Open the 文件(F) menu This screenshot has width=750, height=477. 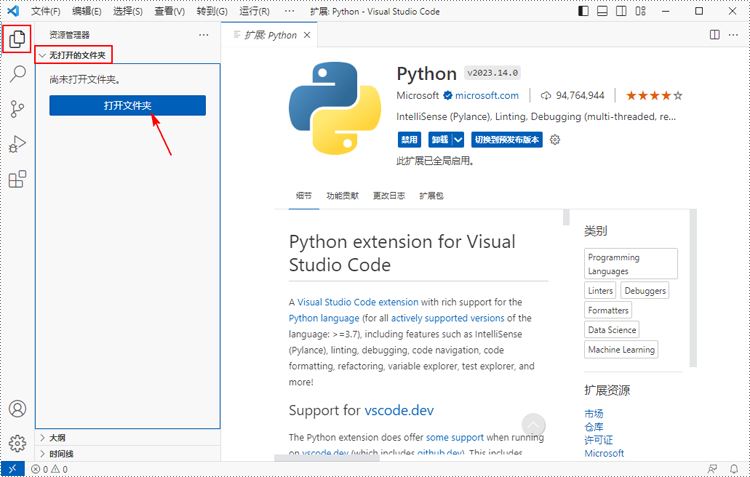45,11
